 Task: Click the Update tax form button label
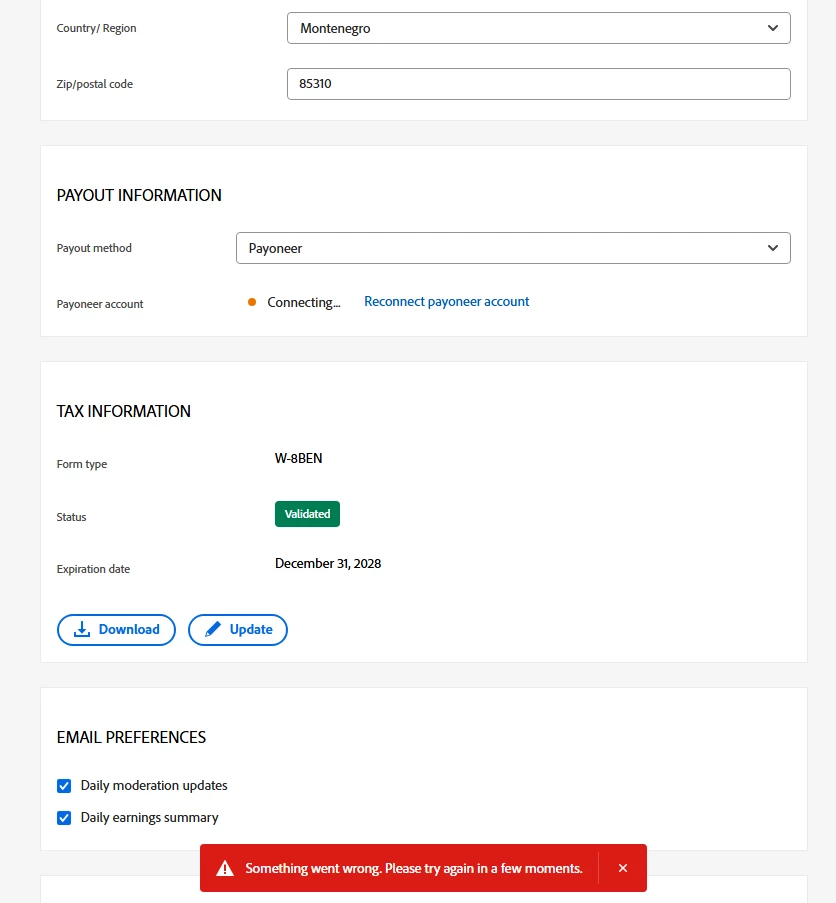pos(251,629)
